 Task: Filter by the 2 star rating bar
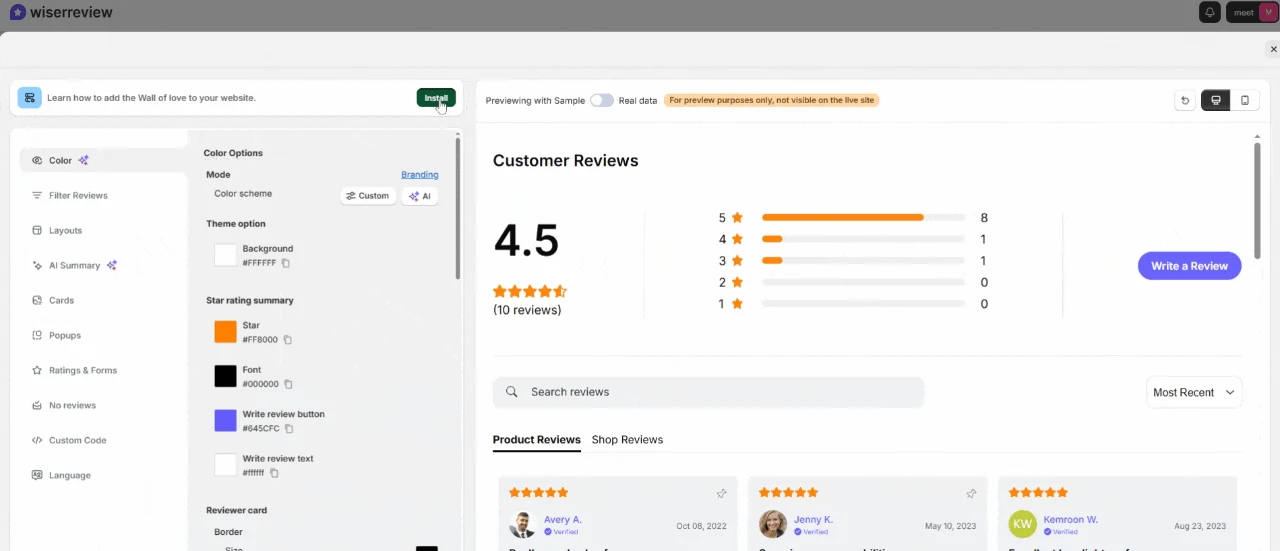pos(863,282)
